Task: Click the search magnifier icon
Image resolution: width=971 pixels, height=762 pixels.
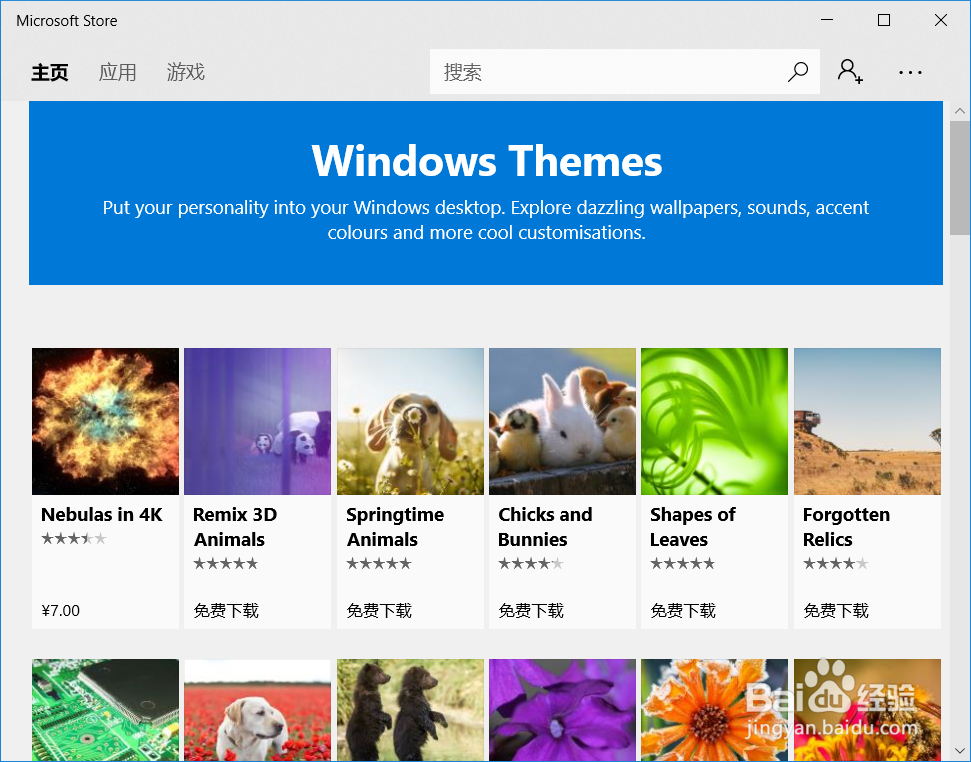Action: [798, 72]
